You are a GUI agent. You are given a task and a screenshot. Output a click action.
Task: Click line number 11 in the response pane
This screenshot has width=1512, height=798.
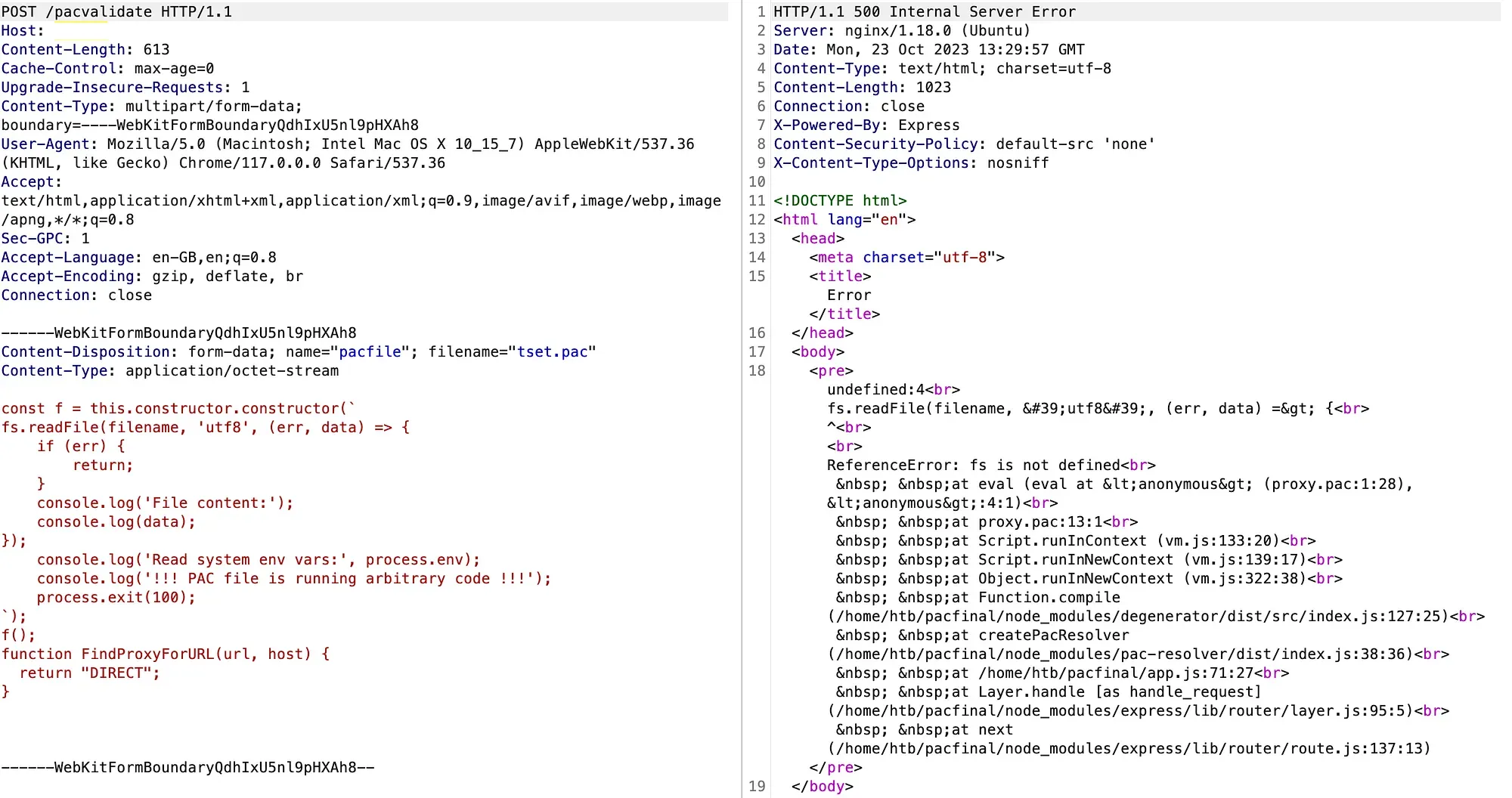[756, 200]
